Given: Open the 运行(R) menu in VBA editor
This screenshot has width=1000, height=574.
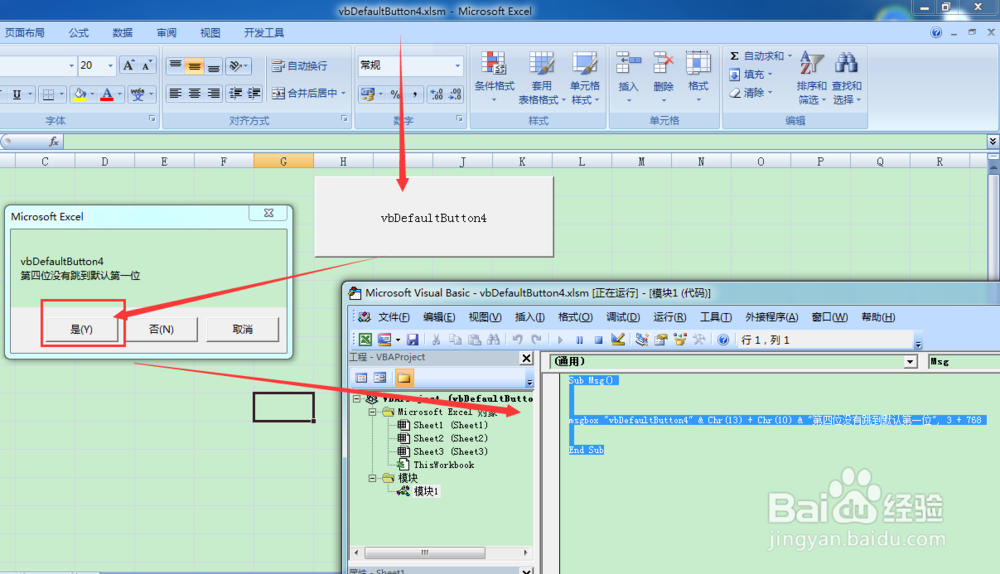Looking at the screenshot, I should click(x=670, y=317).
